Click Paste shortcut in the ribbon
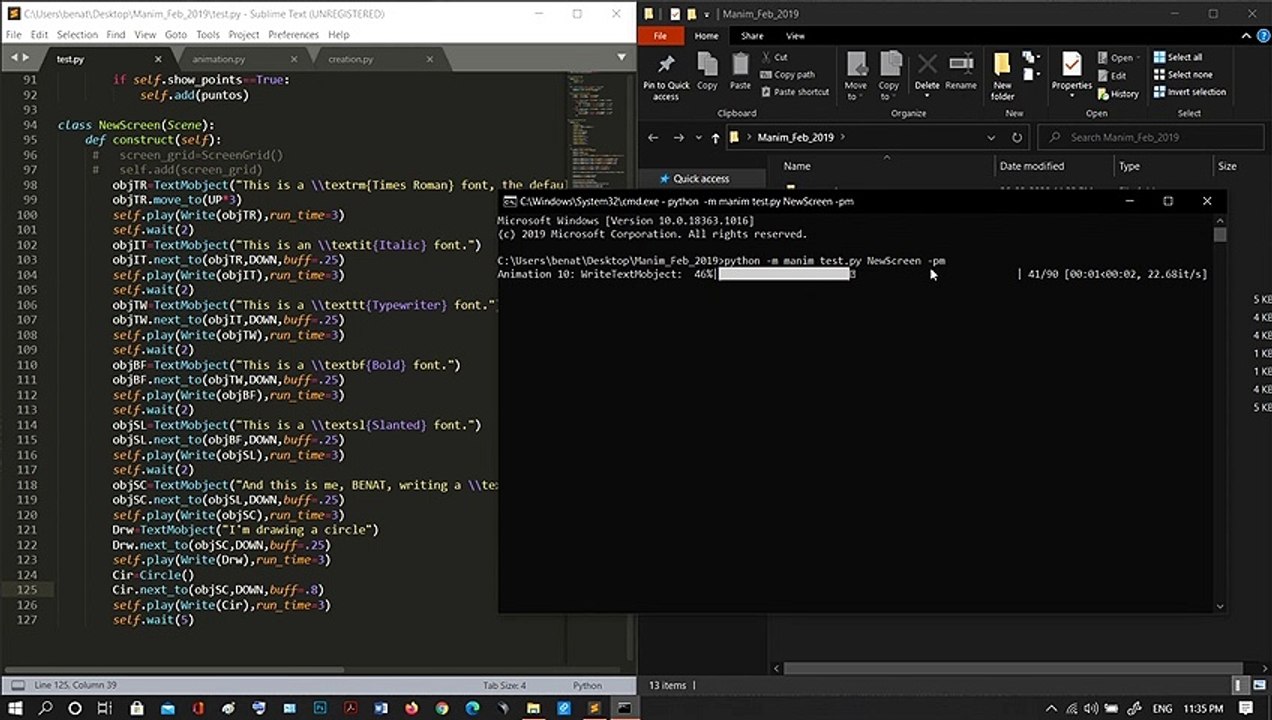The width and height of the screenshot is (1272, 720). [795, 91]
